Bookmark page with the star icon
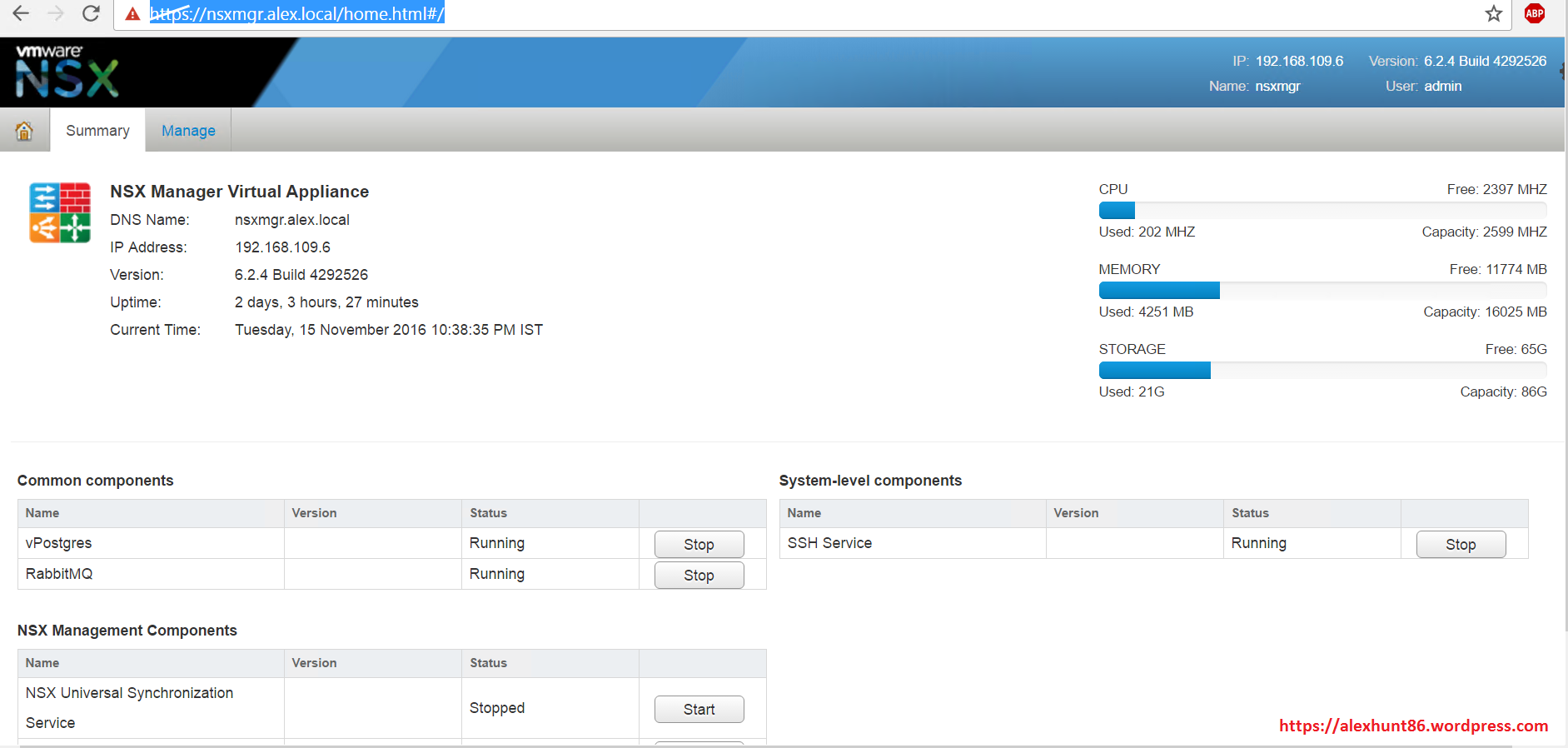Screen dimensions: 1568x748 (x=1494, y=13)
